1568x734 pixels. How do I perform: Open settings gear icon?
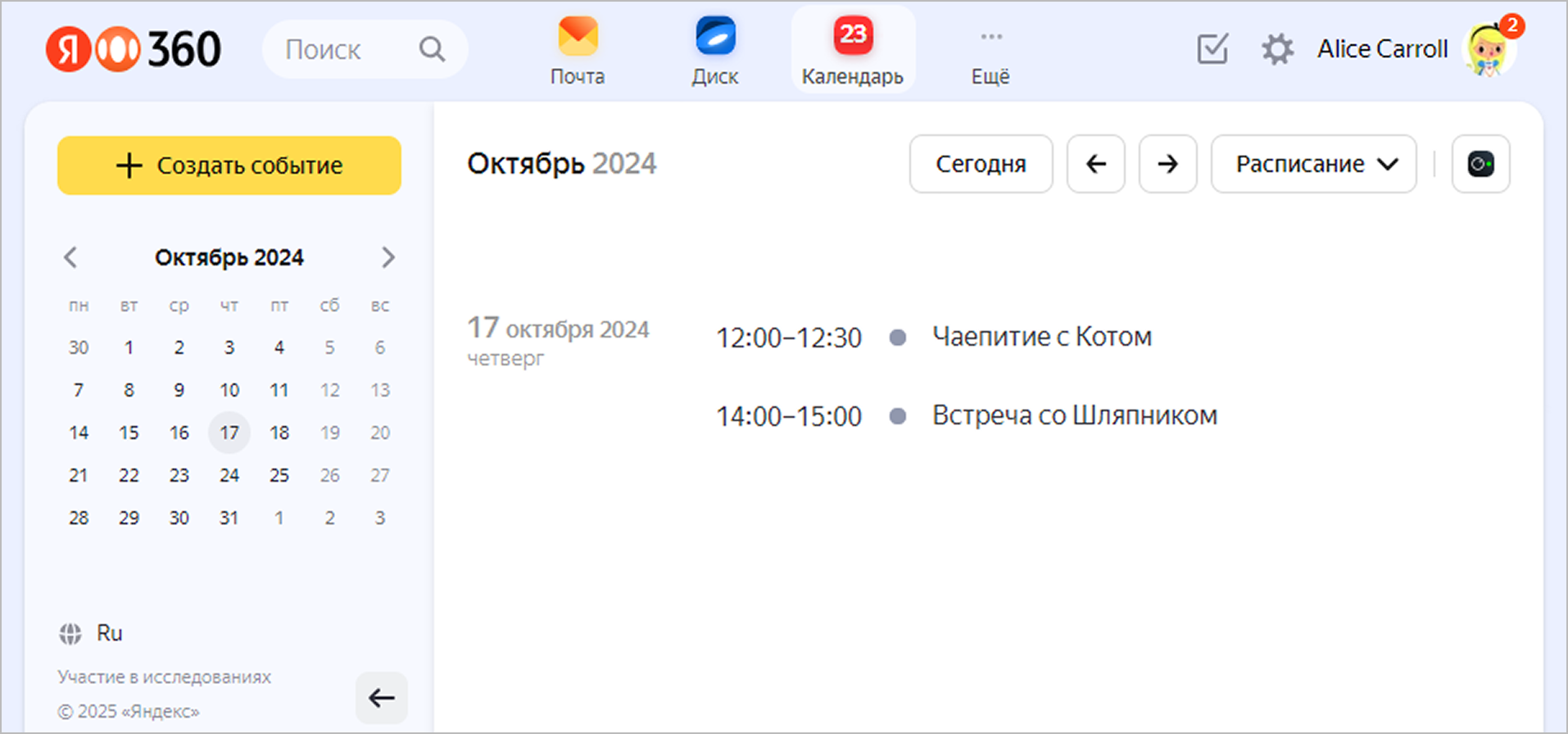[1277, 49]
